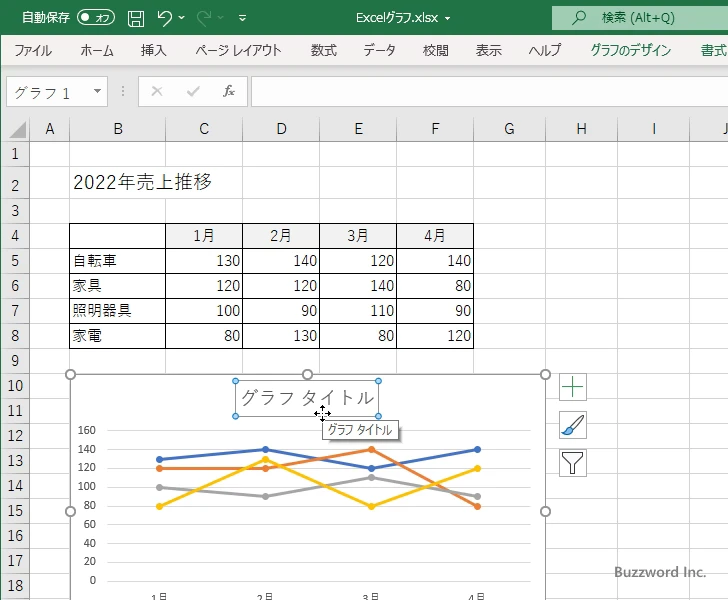
Task: Switch to the グラフのデザイン tab
Action: coord(630,50)
